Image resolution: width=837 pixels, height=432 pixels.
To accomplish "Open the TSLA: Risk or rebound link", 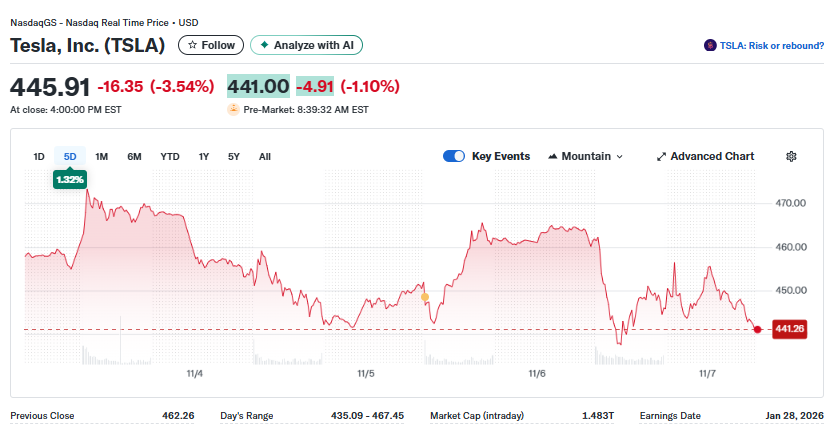I will pos(772,45).
